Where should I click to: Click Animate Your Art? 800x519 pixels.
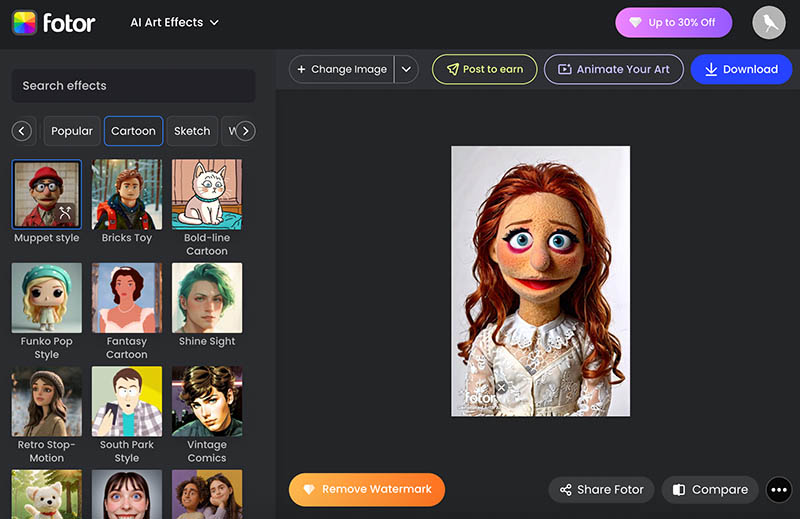614,69
